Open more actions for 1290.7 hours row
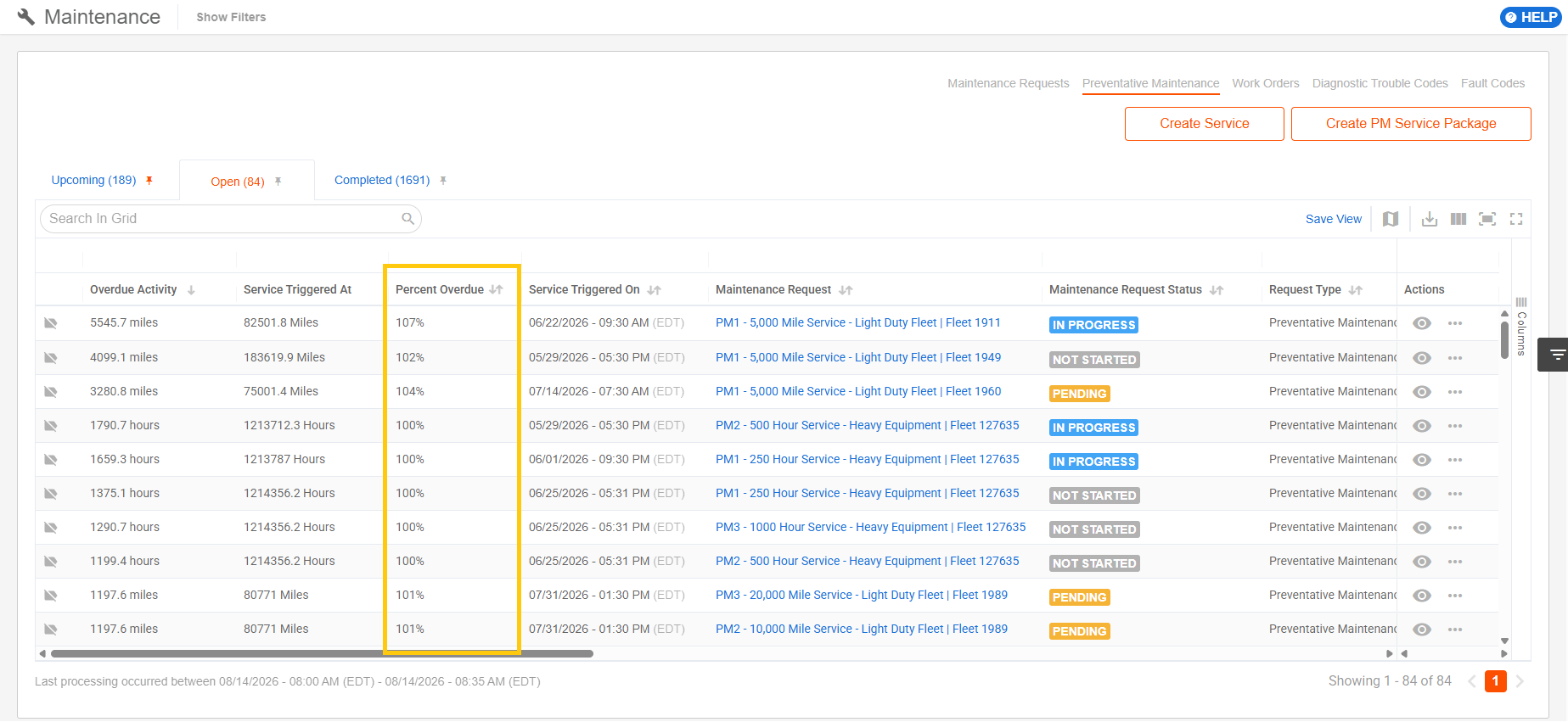Screen dimensions: 1568x722 click(x=1455, y=528)
